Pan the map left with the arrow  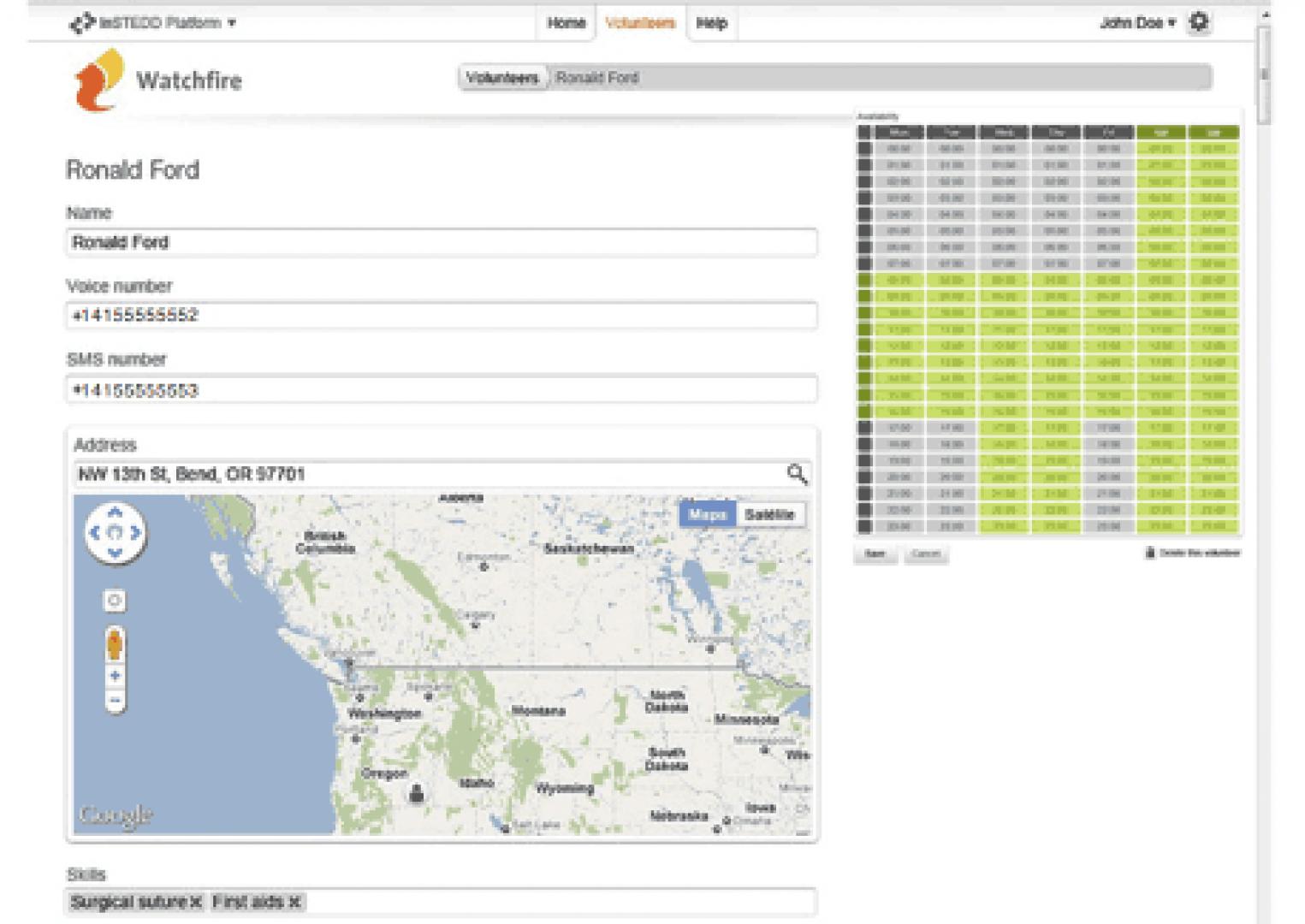click(x=95, y=533)
